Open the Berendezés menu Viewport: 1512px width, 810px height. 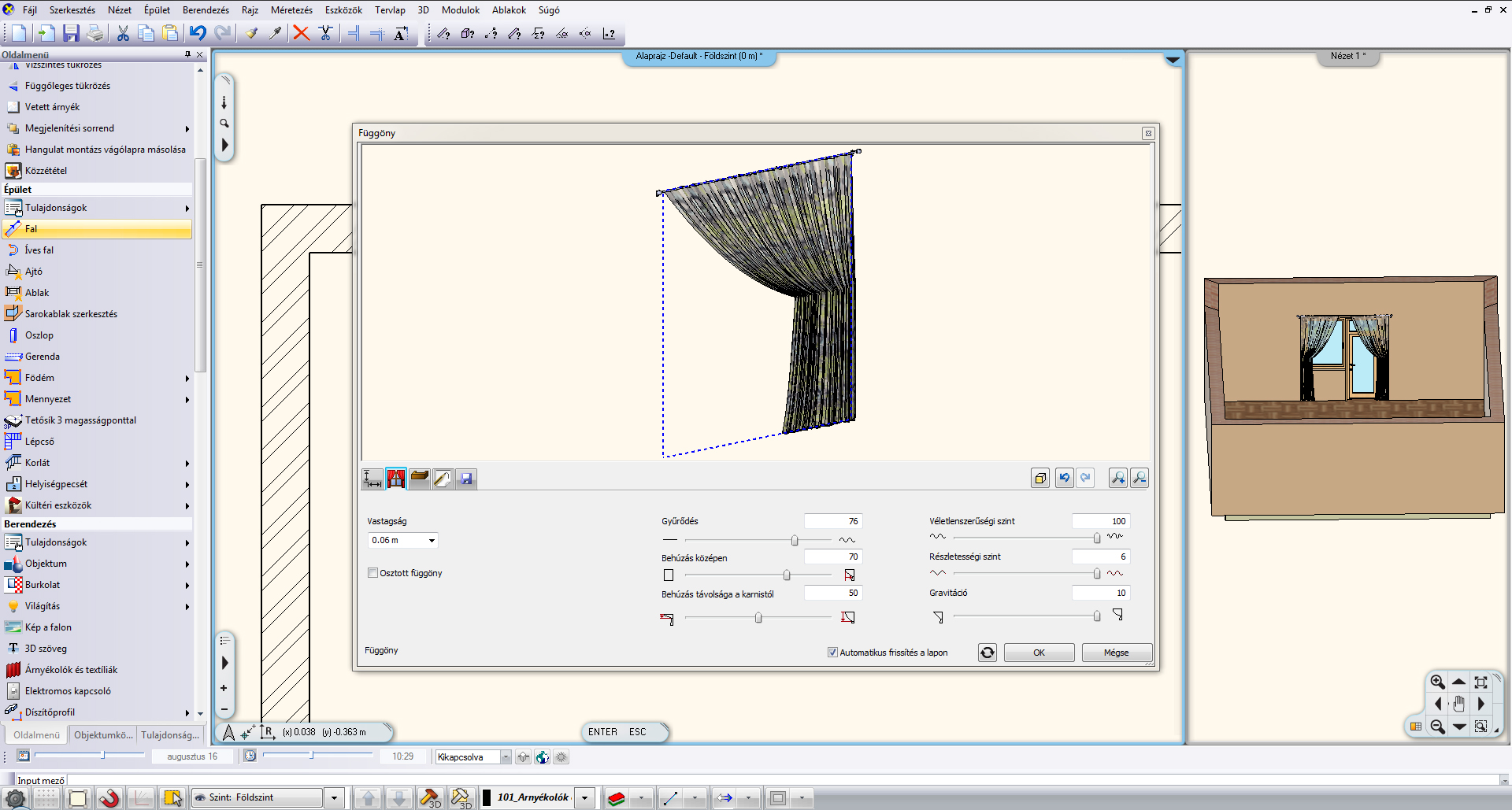pyautogui.click(x=206, y=10)
